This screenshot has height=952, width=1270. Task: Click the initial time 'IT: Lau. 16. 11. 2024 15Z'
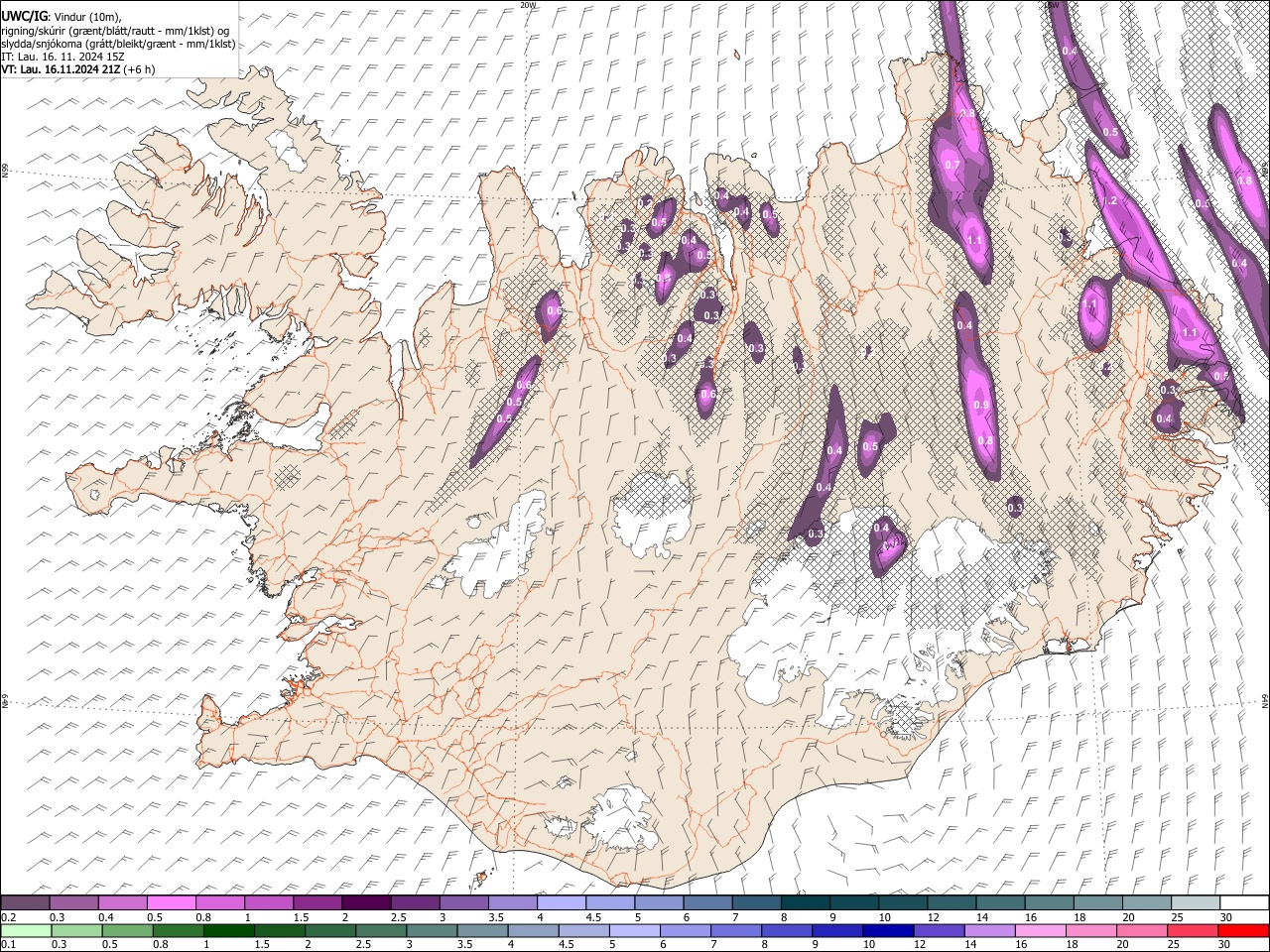(x=63, y=57)
